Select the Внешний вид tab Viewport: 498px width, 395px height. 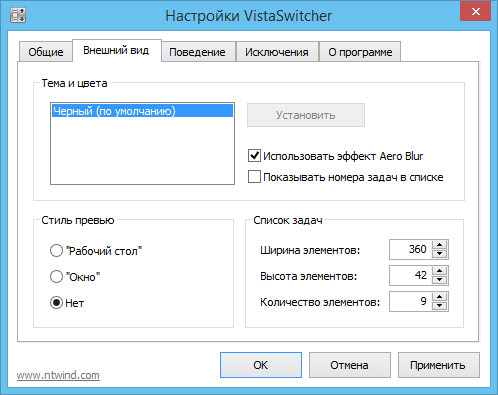pos(116,50)
